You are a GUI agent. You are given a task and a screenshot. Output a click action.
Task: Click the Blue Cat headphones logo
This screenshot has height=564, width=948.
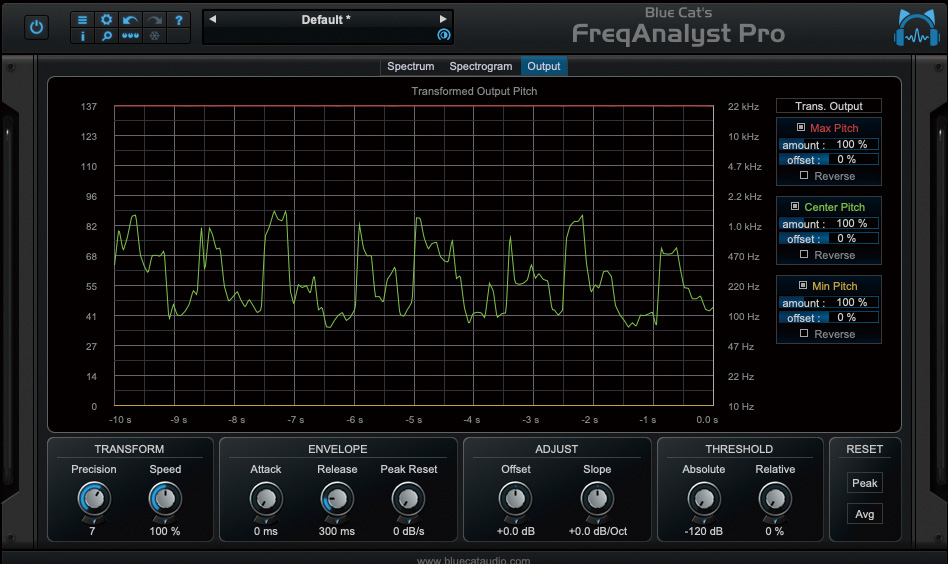click(x=917, y=28)
